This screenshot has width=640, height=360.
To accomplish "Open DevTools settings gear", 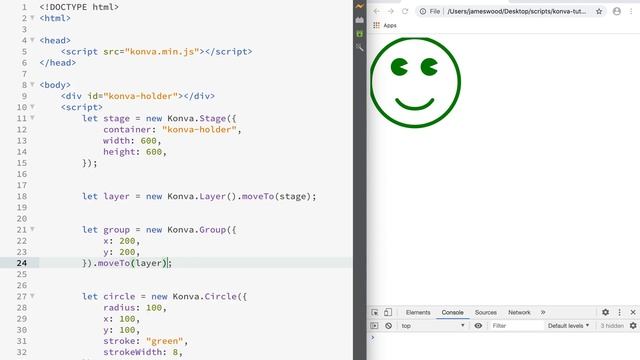I will tap(605, 312).
